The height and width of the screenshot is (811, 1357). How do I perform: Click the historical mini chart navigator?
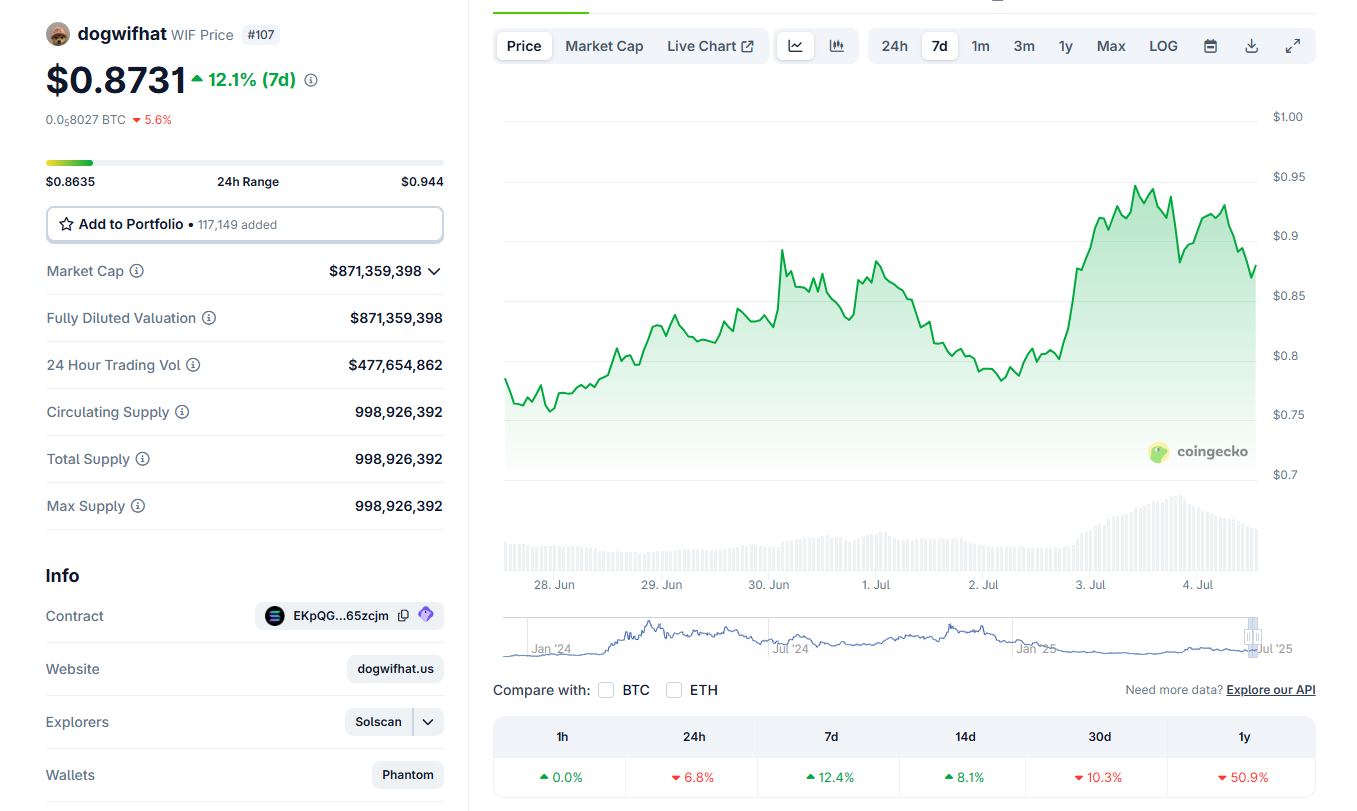pos(881,637)
